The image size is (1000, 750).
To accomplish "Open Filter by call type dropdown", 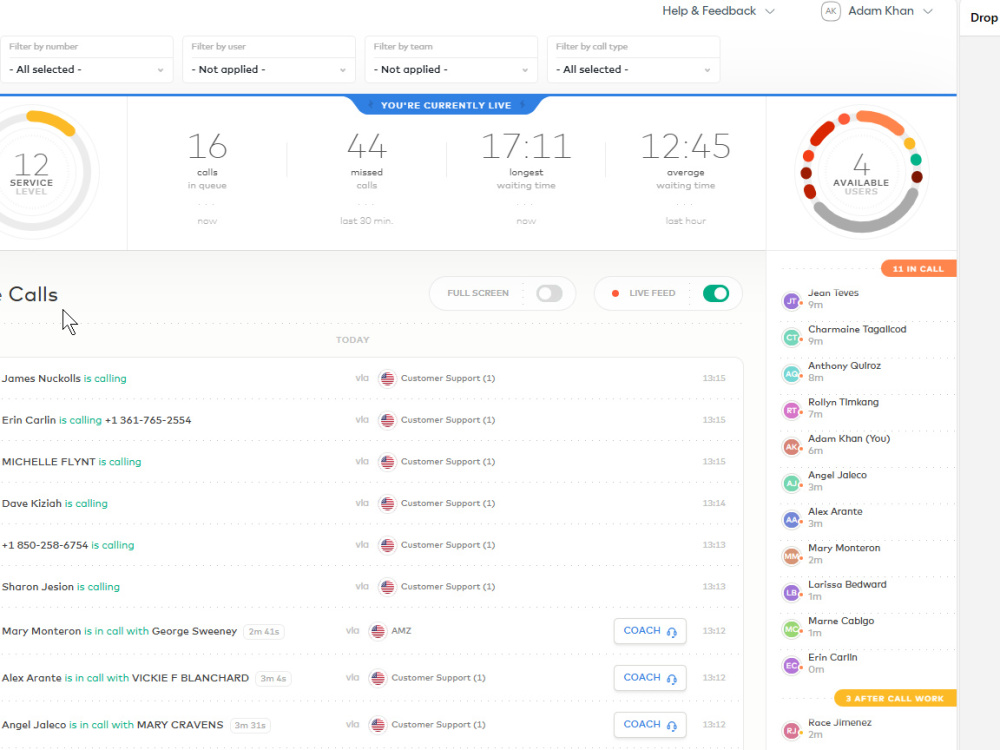I will tap(633, 69).
